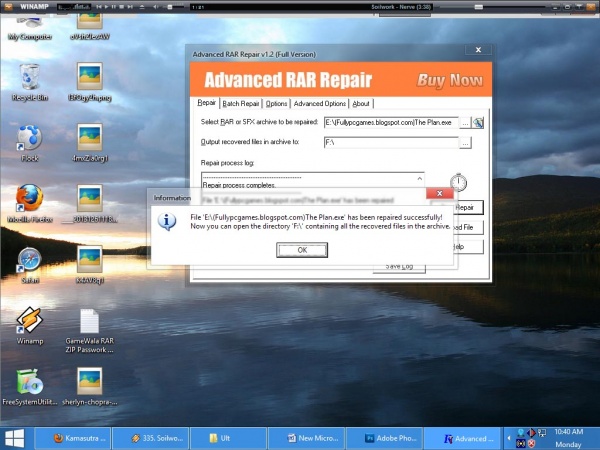Screen dimensions: 600x450
Task: Open the Ult folder taskbar item
Action: click(x=229, y=439)
